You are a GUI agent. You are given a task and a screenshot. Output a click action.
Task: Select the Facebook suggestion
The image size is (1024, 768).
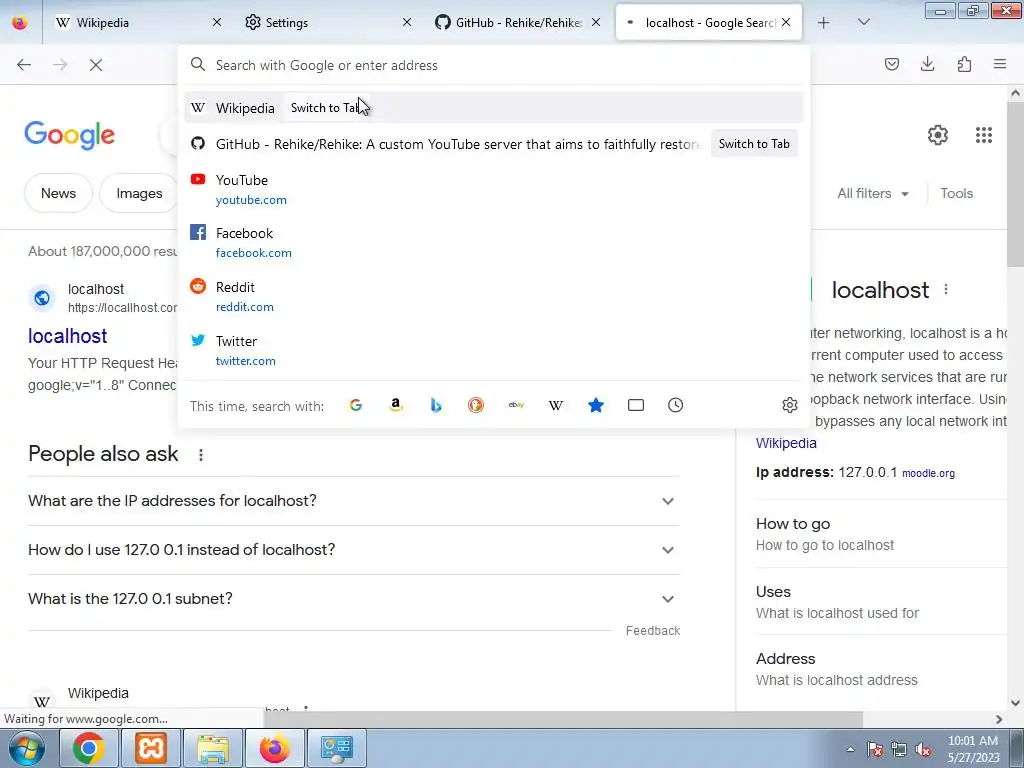click(x=493, y=243)
